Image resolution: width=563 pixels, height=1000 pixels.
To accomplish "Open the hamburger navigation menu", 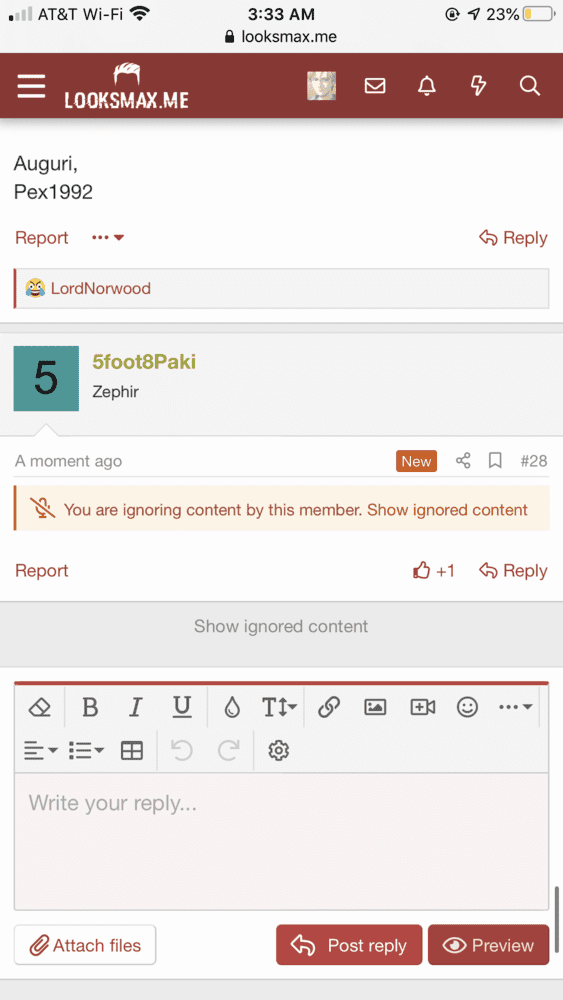I will click(x=31, y=85).
